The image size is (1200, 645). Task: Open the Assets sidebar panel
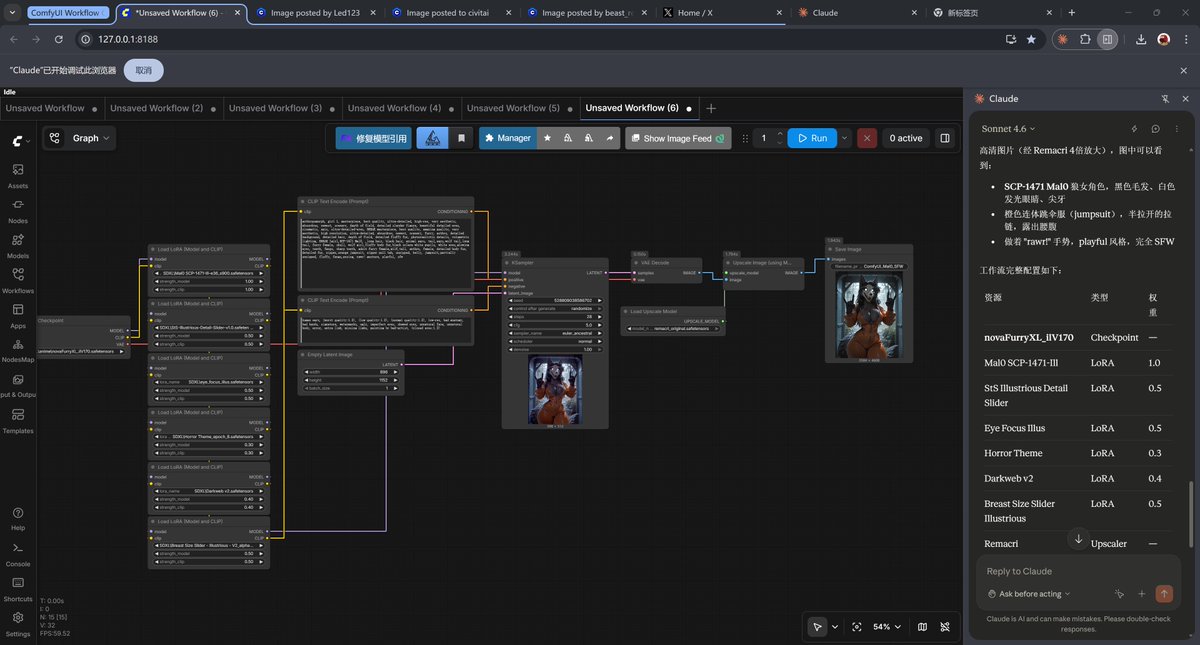18,176
